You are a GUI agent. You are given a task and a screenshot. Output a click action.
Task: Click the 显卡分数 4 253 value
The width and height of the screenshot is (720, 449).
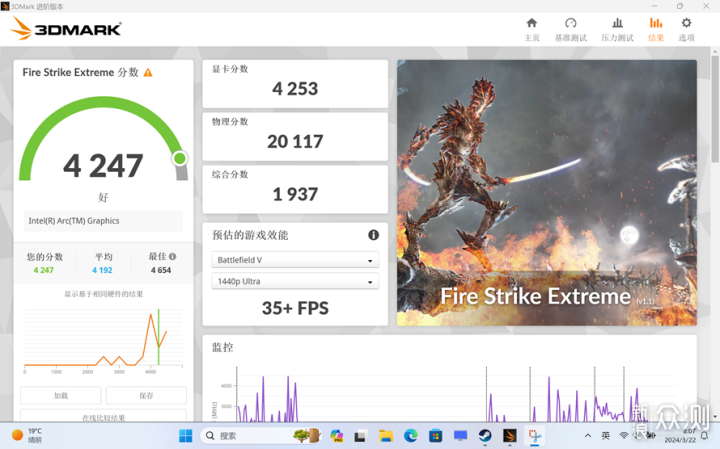click(295, 89)
